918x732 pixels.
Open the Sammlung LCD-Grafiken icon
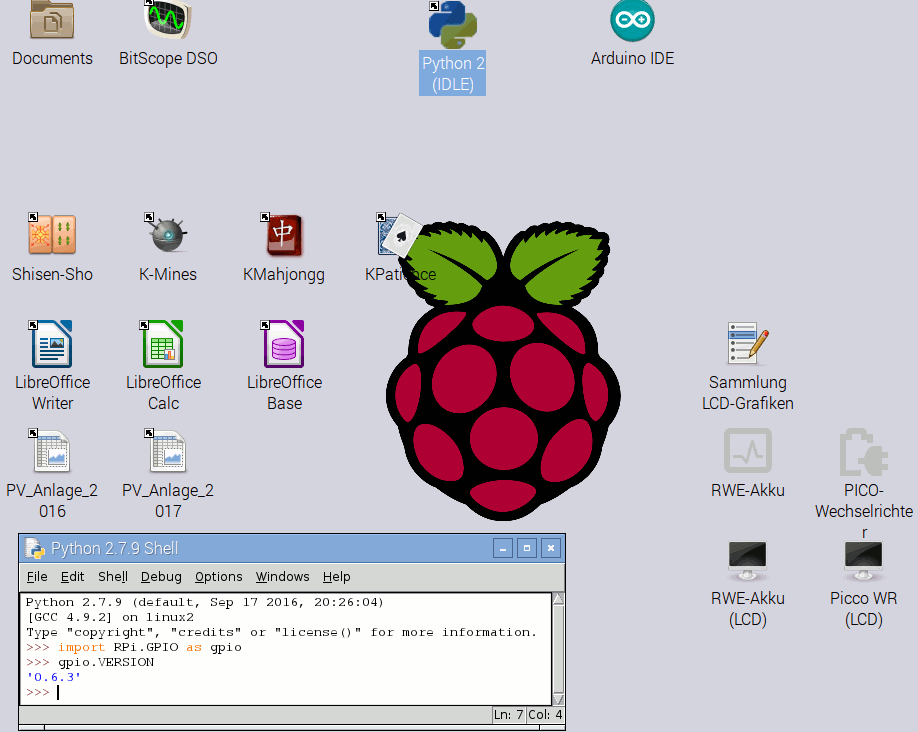tap(747, 345)
